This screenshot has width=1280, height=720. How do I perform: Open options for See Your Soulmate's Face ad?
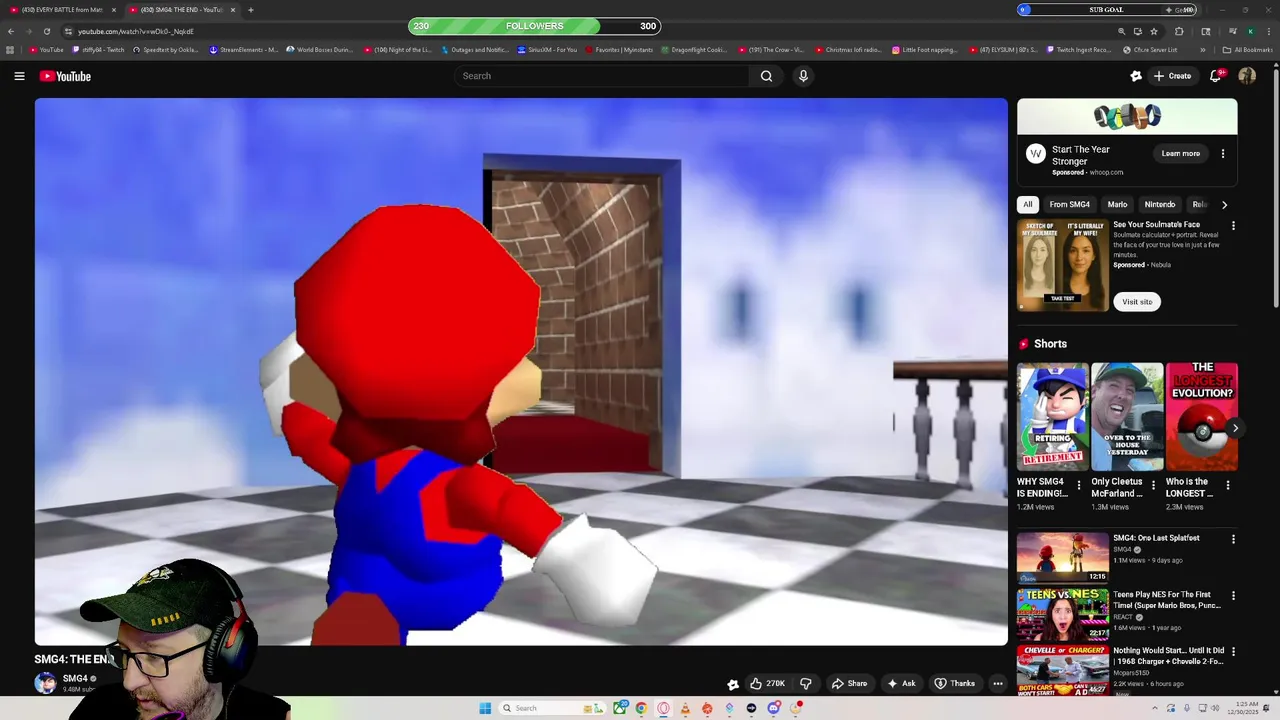pyautogui.click(x=1233, y=226)
